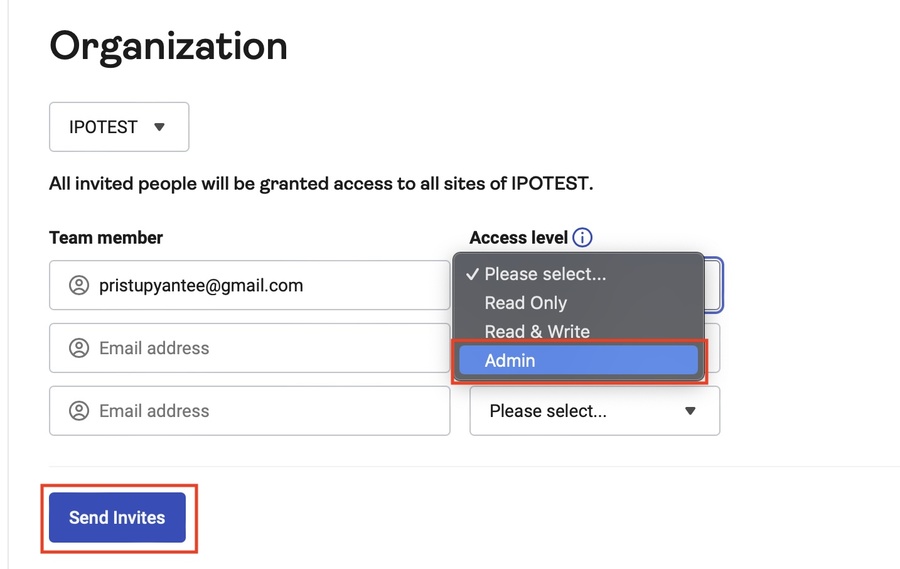Focus the field containing pristupyantee@gmail.com

[x=260, y=286]
